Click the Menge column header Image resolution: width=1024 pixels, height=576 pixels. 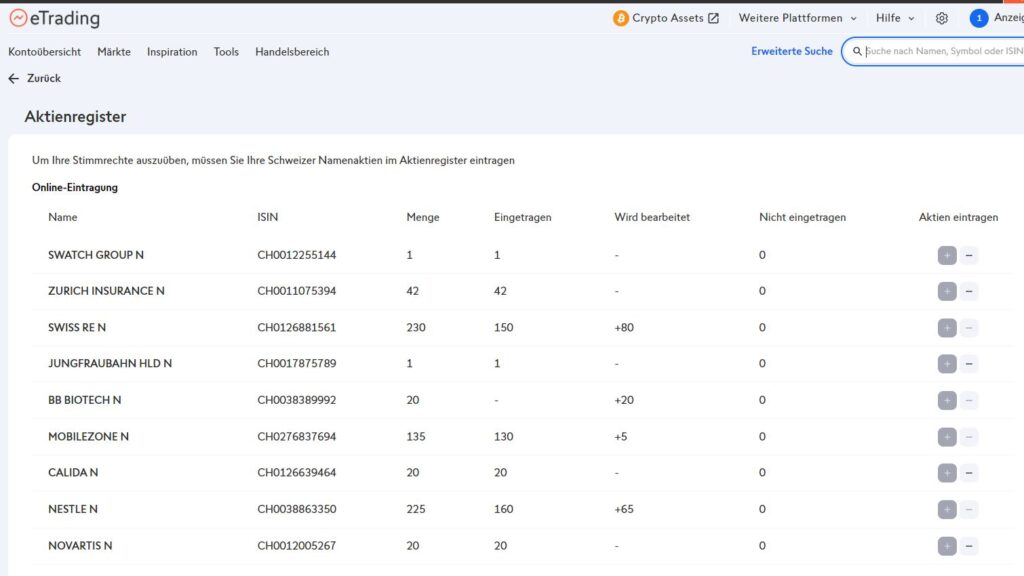423,217
